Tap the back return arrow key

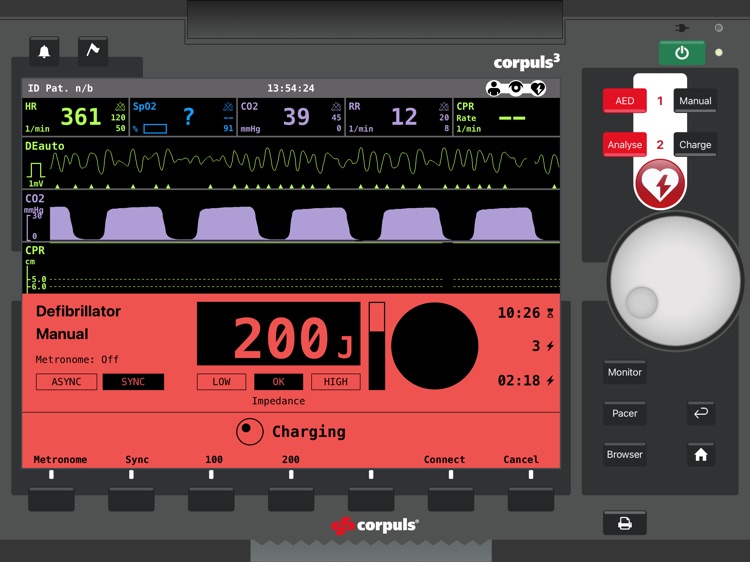pos(701,413)
